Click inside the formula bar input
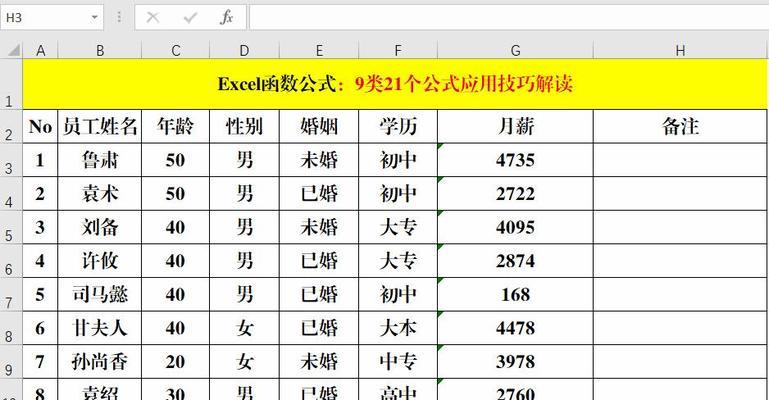 click(509, 18)
